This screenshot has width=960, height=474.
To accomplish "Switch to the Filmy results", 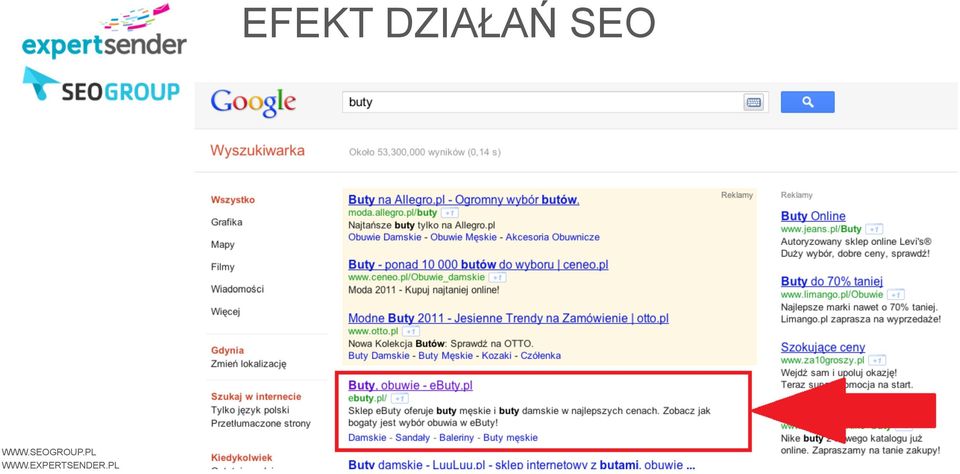I will 223,267.
